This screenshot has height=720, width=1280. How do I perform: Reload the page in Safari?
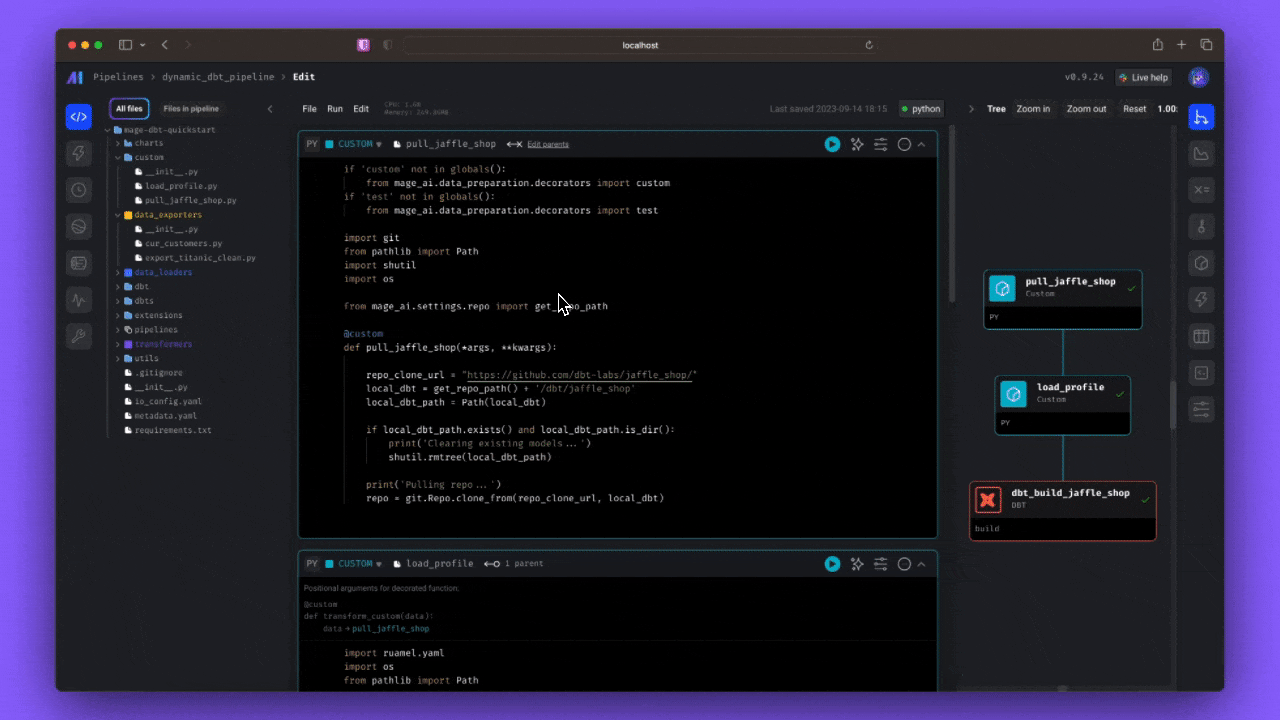tap(869, 45)
